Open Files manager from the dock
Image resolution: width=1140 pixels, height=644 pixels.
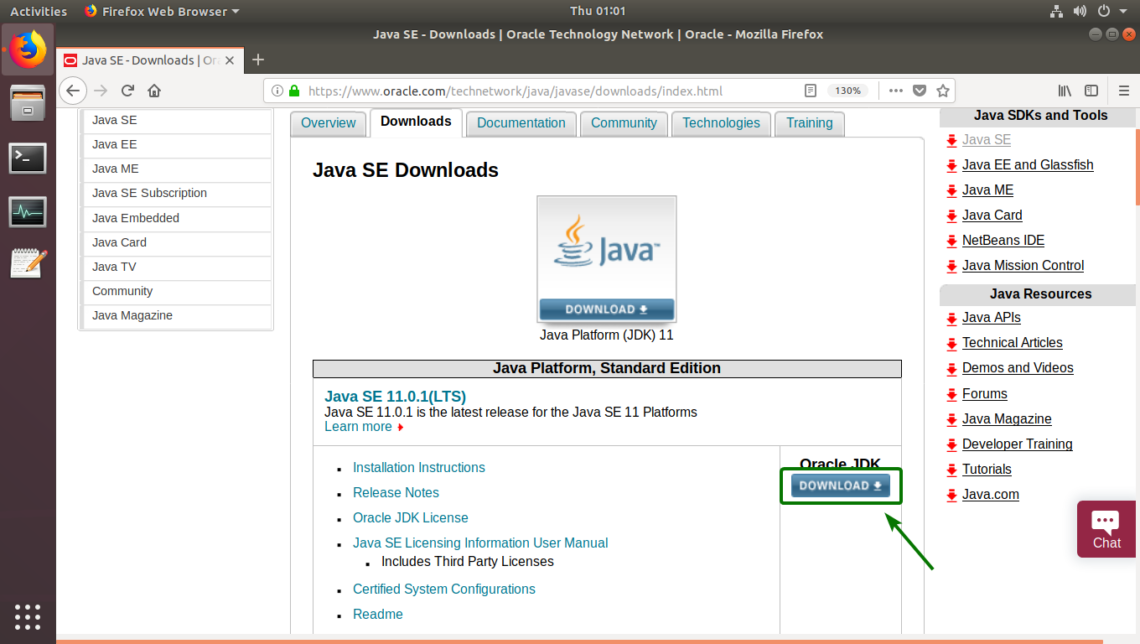pyautogui.click(x=28, y=102)
